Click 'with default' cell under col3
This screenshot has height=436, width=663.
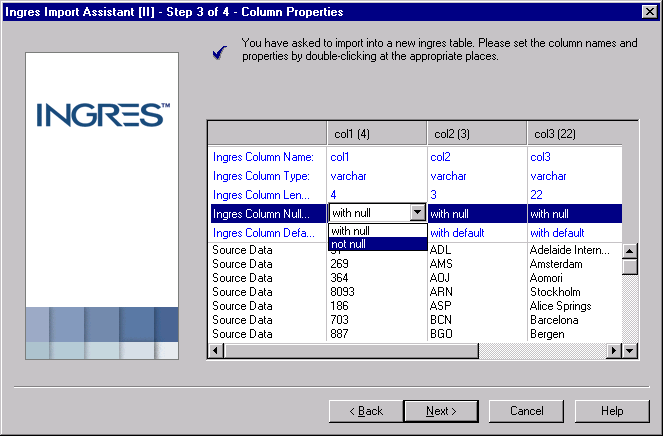[575, 233]
